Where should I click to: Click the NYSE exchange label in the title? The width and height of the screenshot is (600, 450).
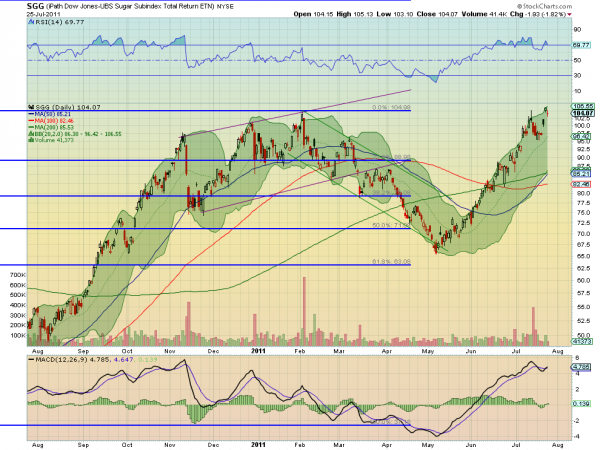click(x=225, y=7)
